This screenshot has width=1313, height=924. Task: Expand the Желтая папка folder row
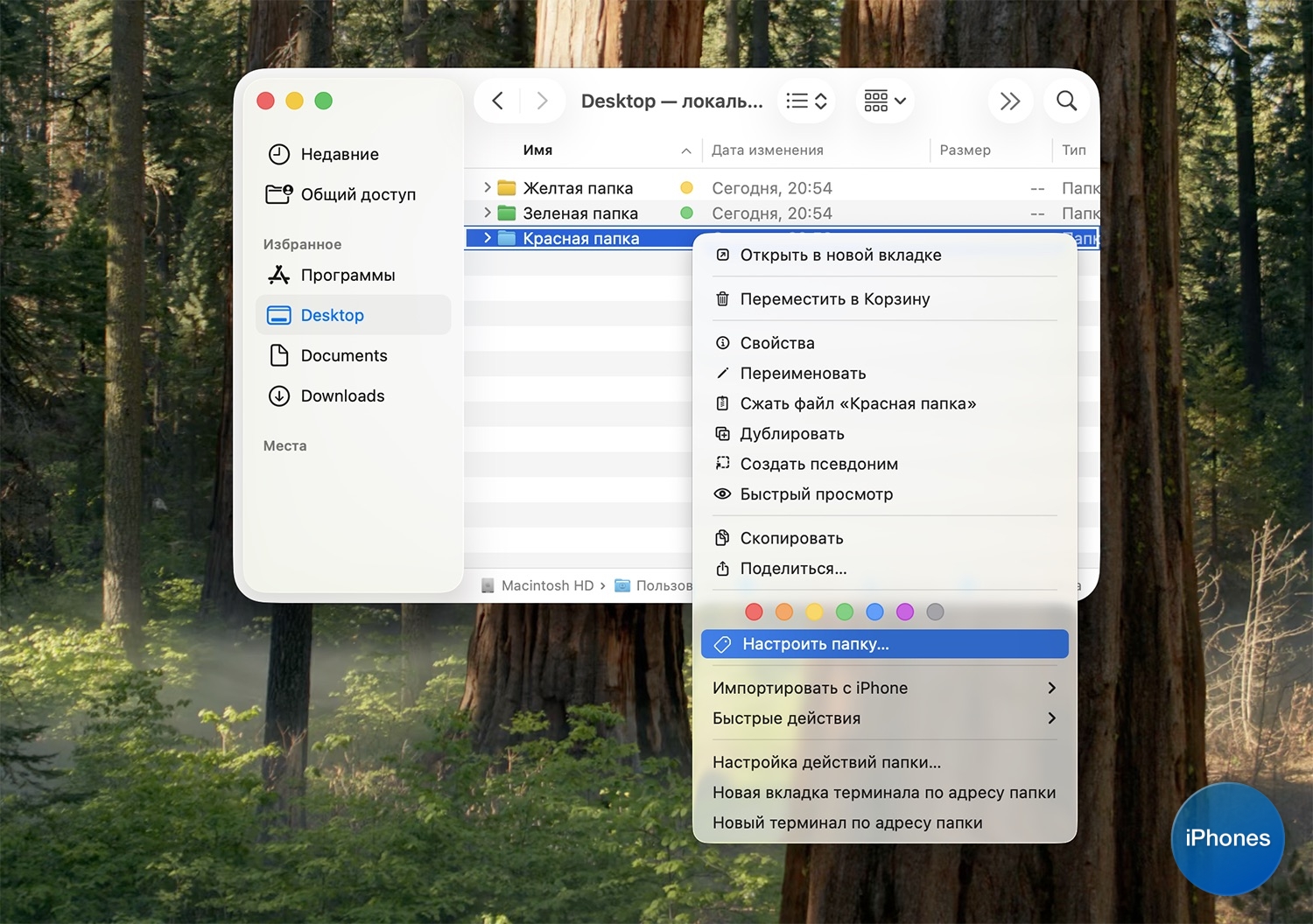point(488,188)
